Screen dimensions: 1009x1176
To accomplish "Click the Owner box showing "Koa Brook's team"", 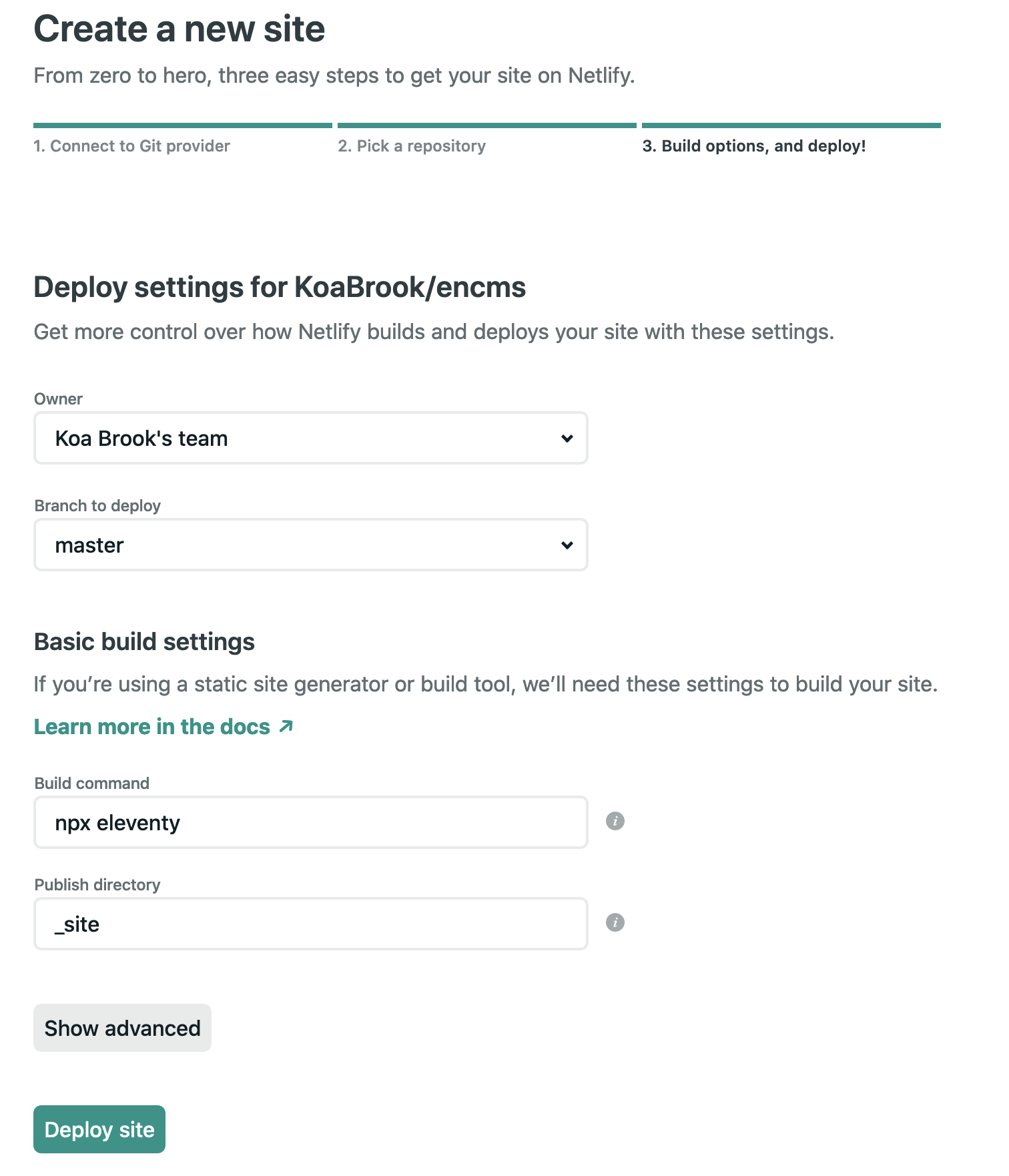I will coord(310,438).
